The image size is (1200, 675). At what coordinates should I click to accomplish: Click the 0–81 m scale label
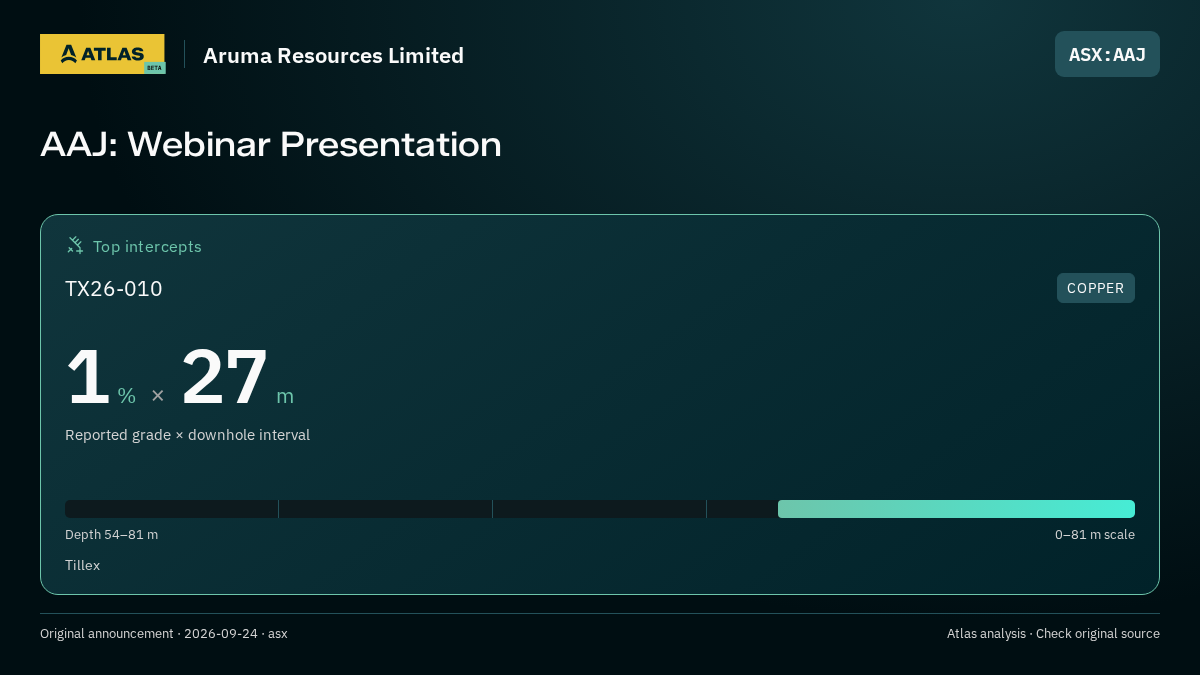1094,535
